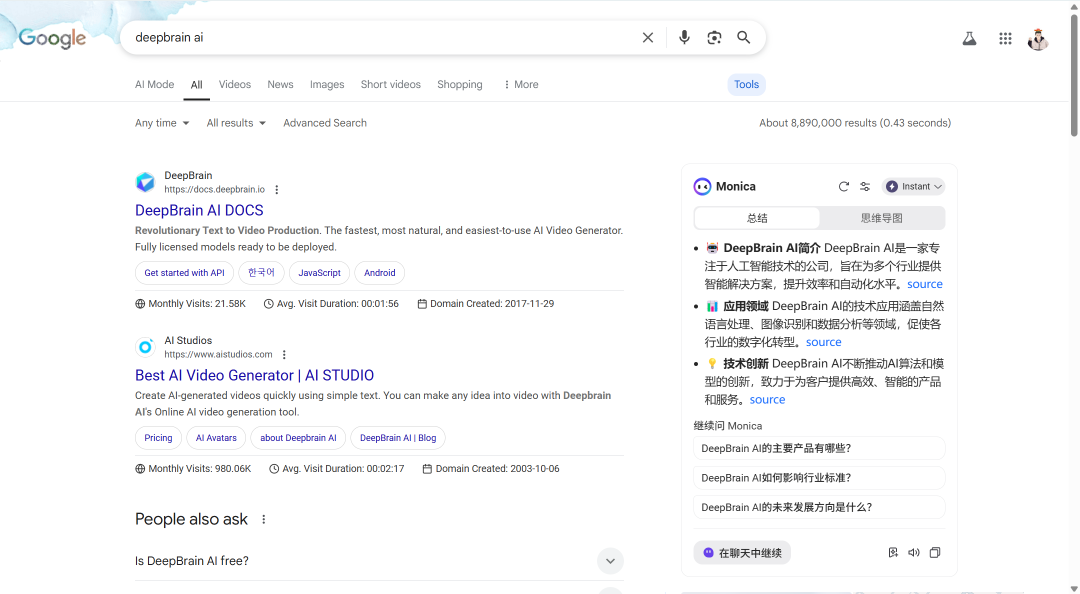
Task: Open source link for 技术创新 bullet
Action: (x=767, y=400)
